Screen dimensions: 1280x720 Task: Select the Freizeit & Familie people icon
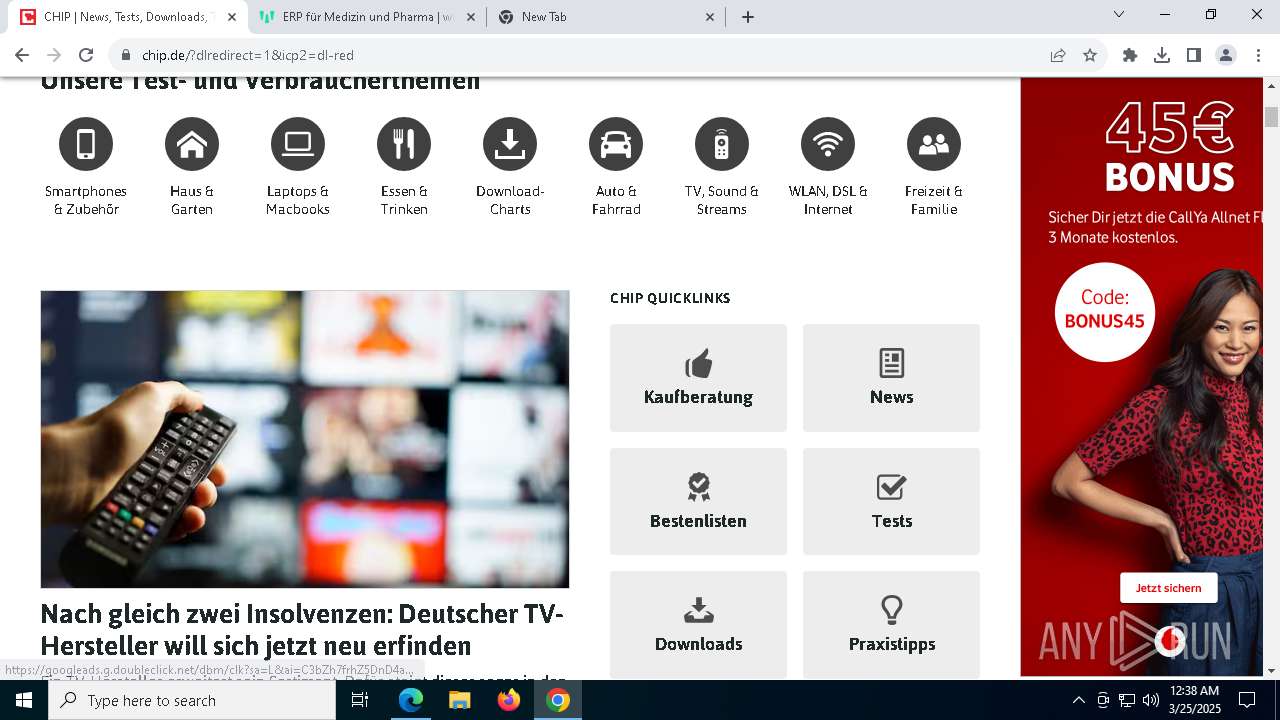[x=934, y=144]
